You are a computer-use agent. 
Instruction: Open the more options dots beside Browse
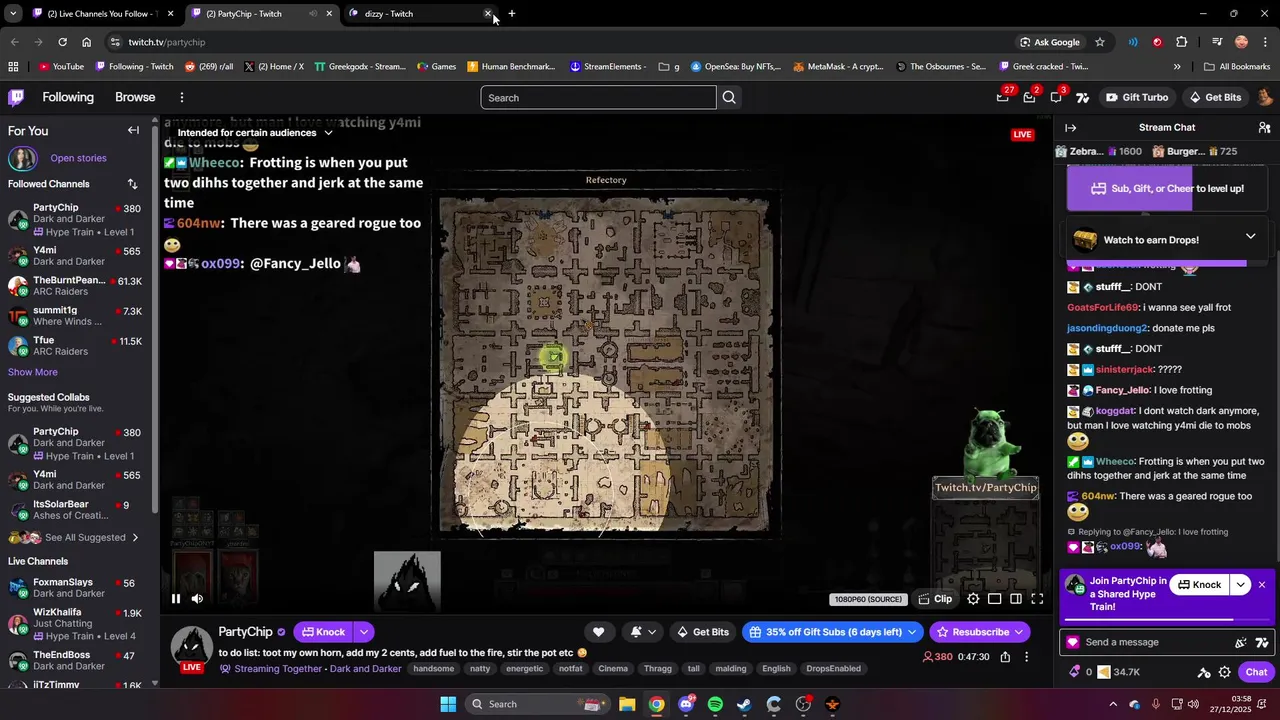[182, 97]
